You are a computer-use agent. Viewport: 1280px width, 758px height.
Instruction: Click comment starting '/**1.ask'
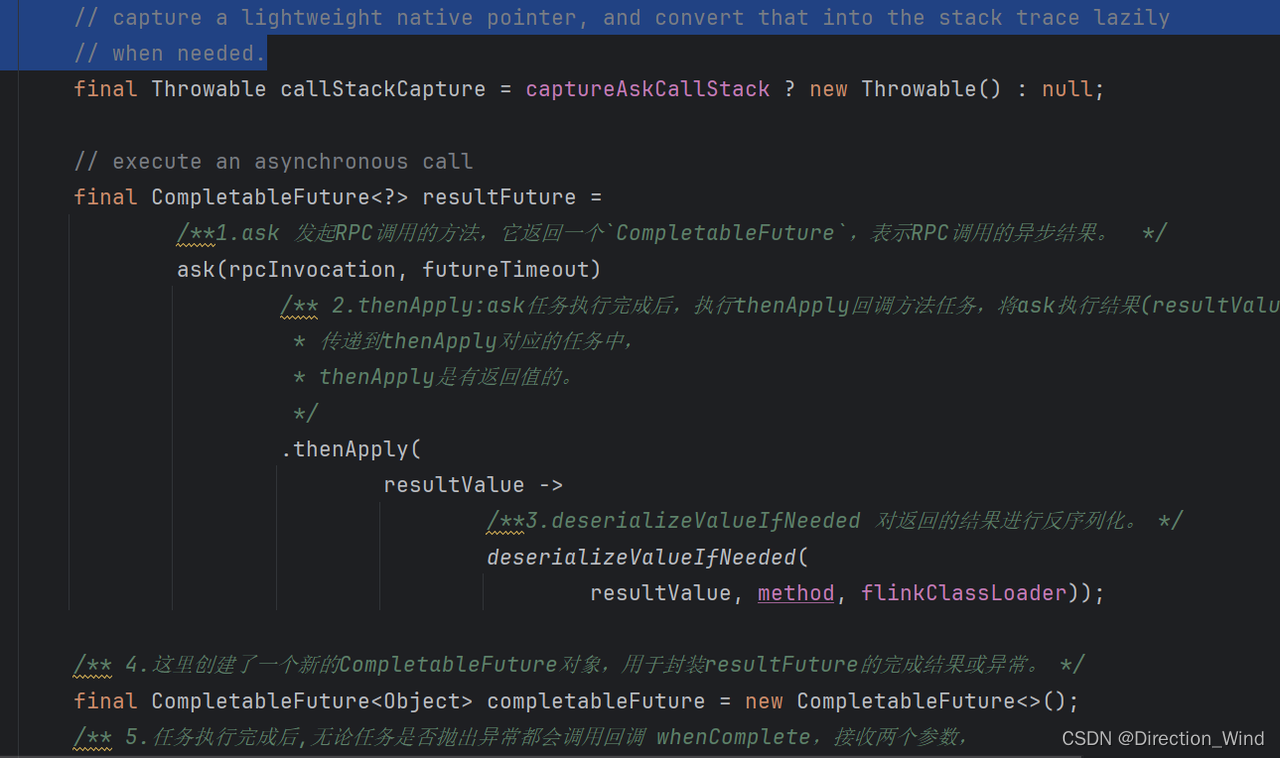(671, 233)
